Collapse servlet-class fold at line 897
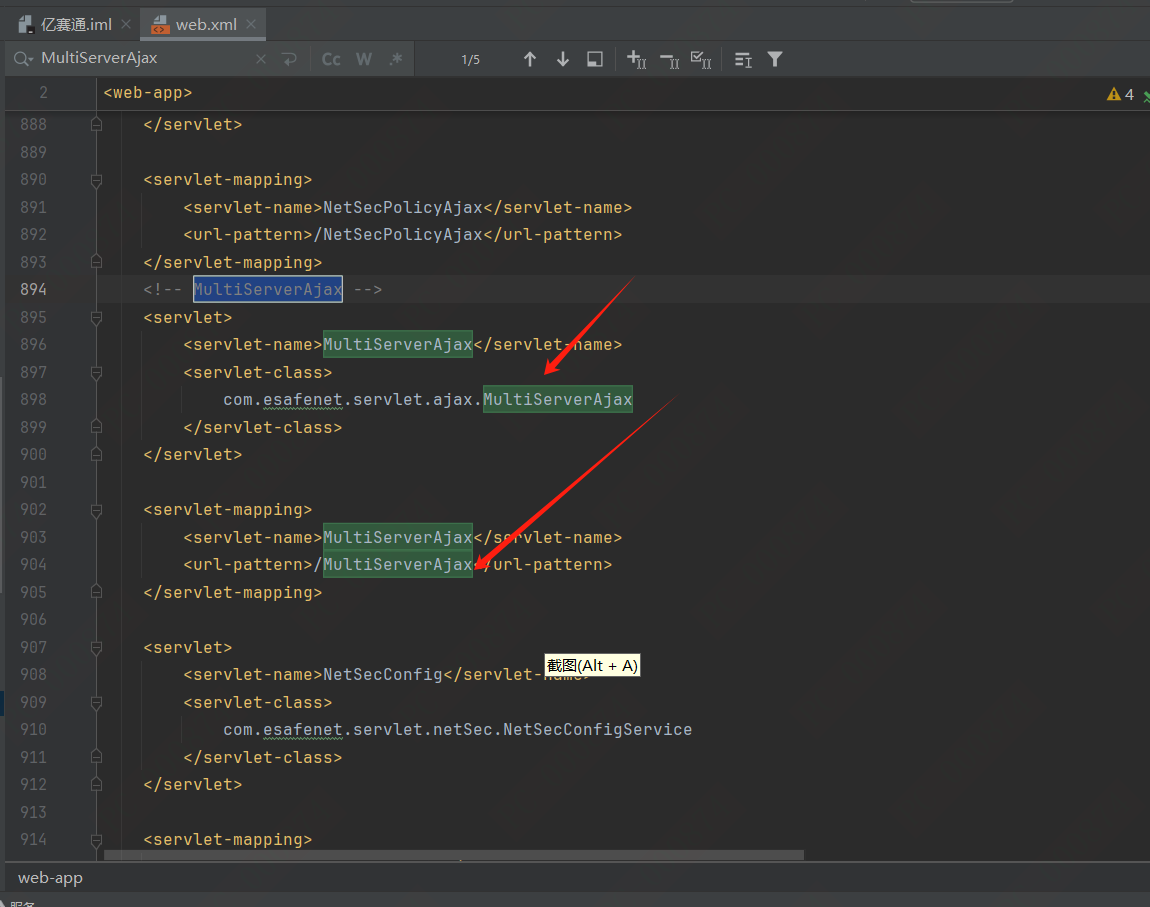Image resolution: width=1150 pixels, height=907 pixels. 96,372
